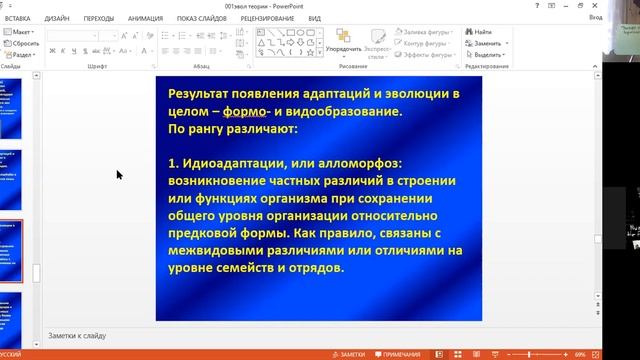Switch to Normal view icon
This screenshot has width=640, height=360.
coord(439,355)
